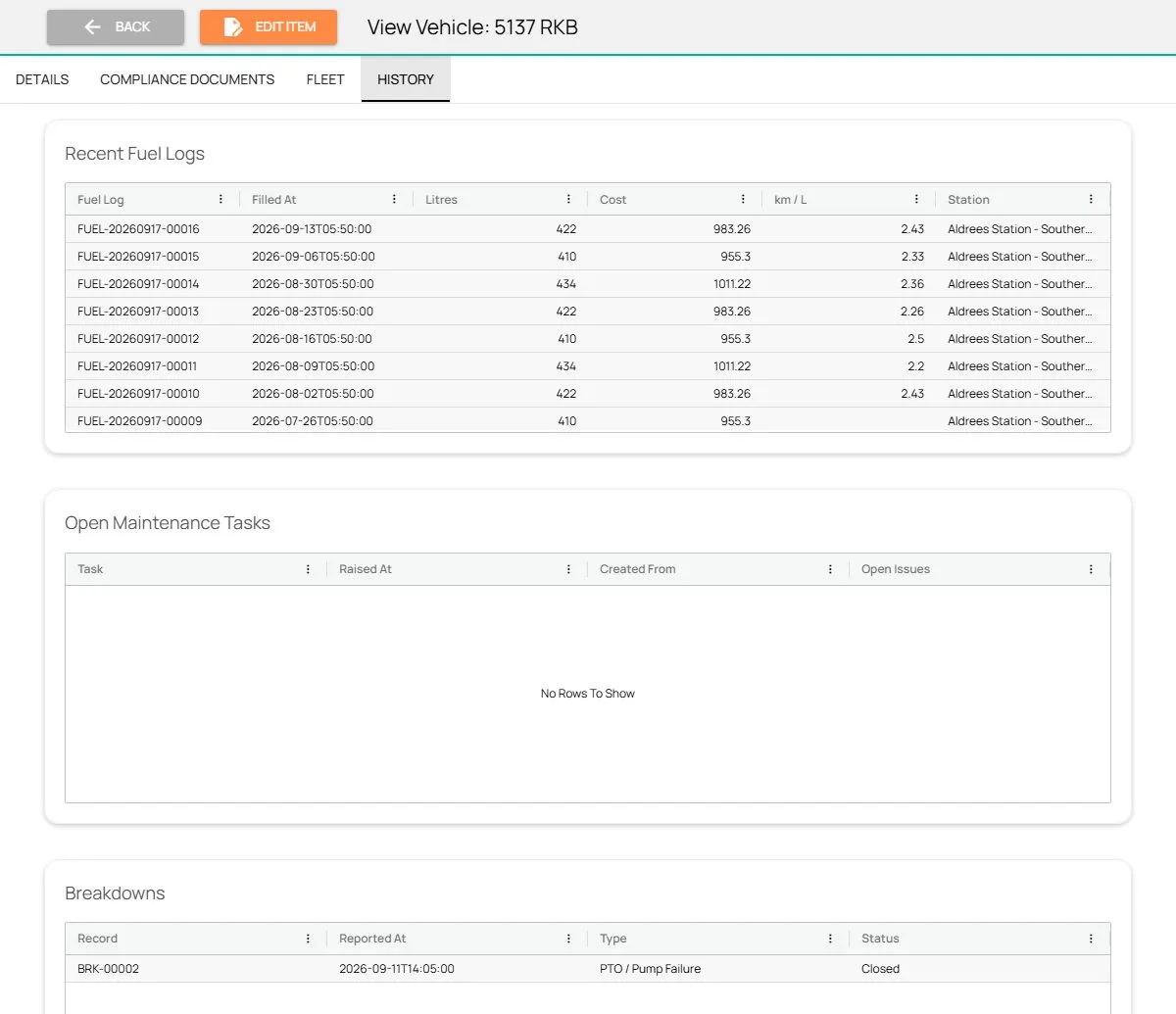Sort by the Created From column header

coord(638,569)
